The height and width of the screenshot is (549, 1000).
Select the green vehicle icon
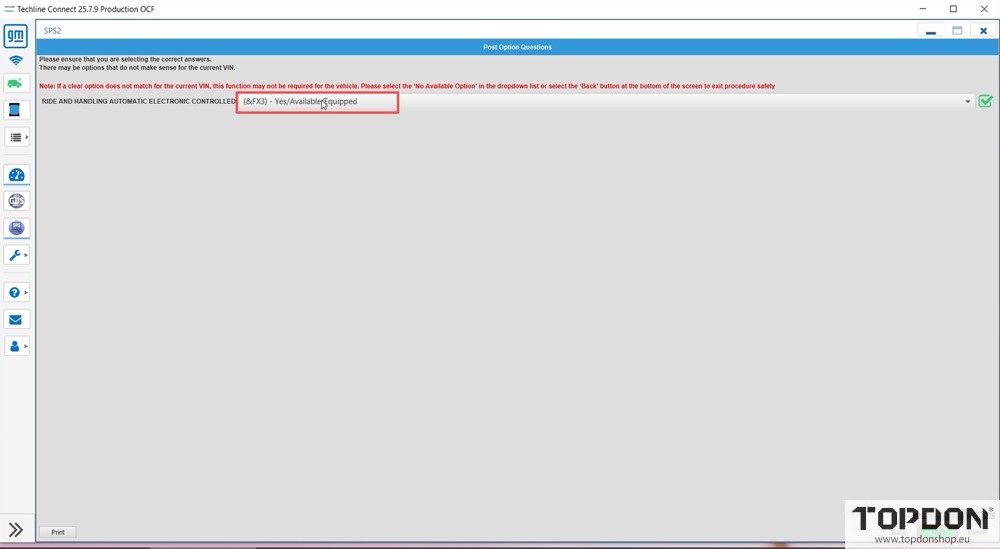coord(15,84)
